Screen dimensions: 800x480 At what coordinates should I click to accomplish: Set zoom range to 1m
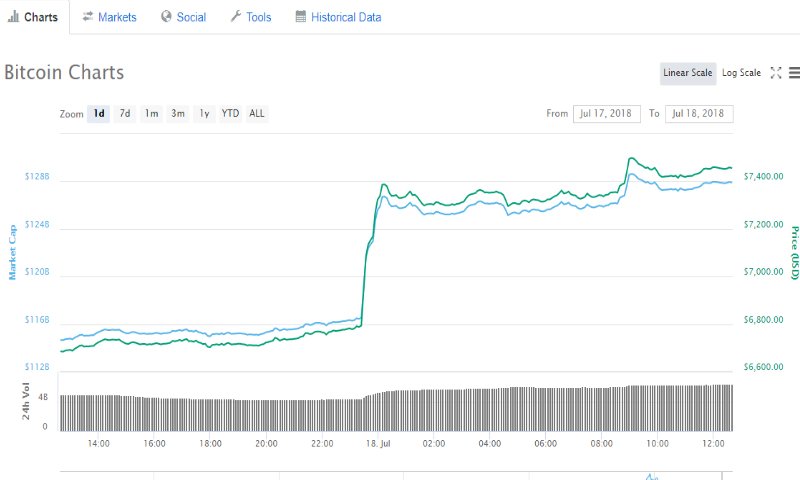tap(151, 114)
